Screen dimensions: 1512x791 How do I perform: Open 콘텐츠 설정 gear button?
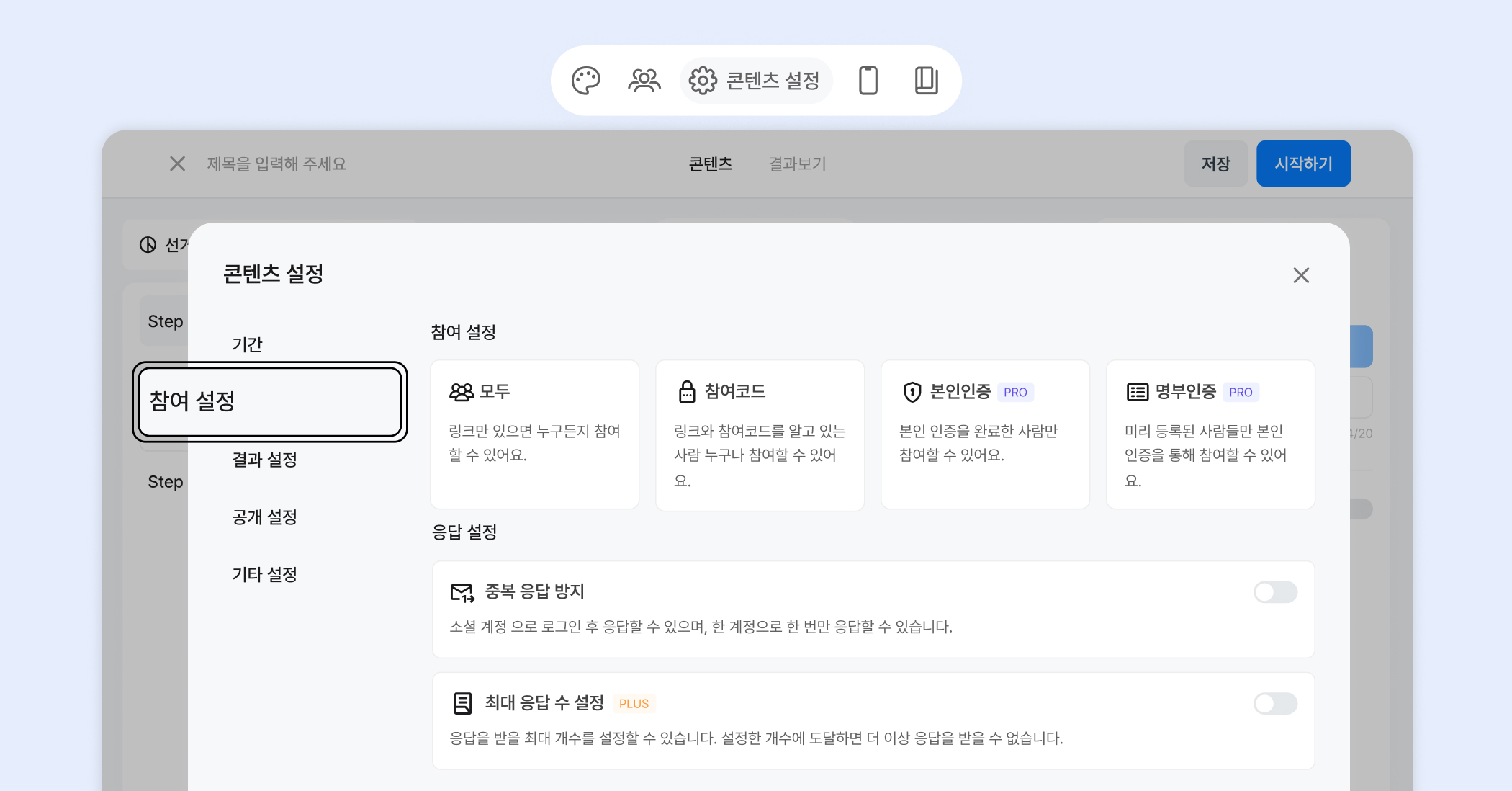tap(755, 81)
